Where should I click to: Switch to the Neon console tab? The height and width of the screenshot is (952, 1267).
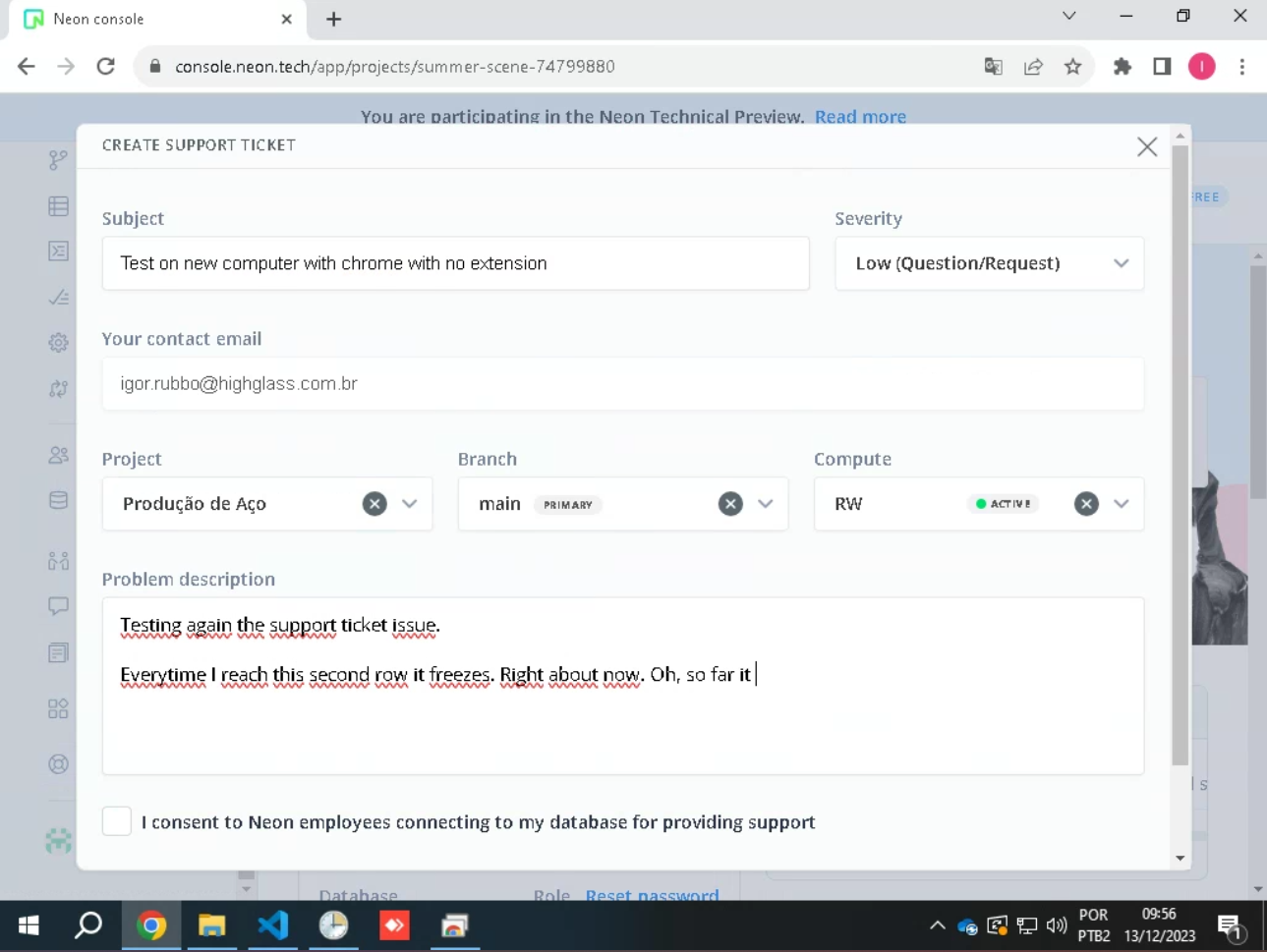click(x=157, y=20)
